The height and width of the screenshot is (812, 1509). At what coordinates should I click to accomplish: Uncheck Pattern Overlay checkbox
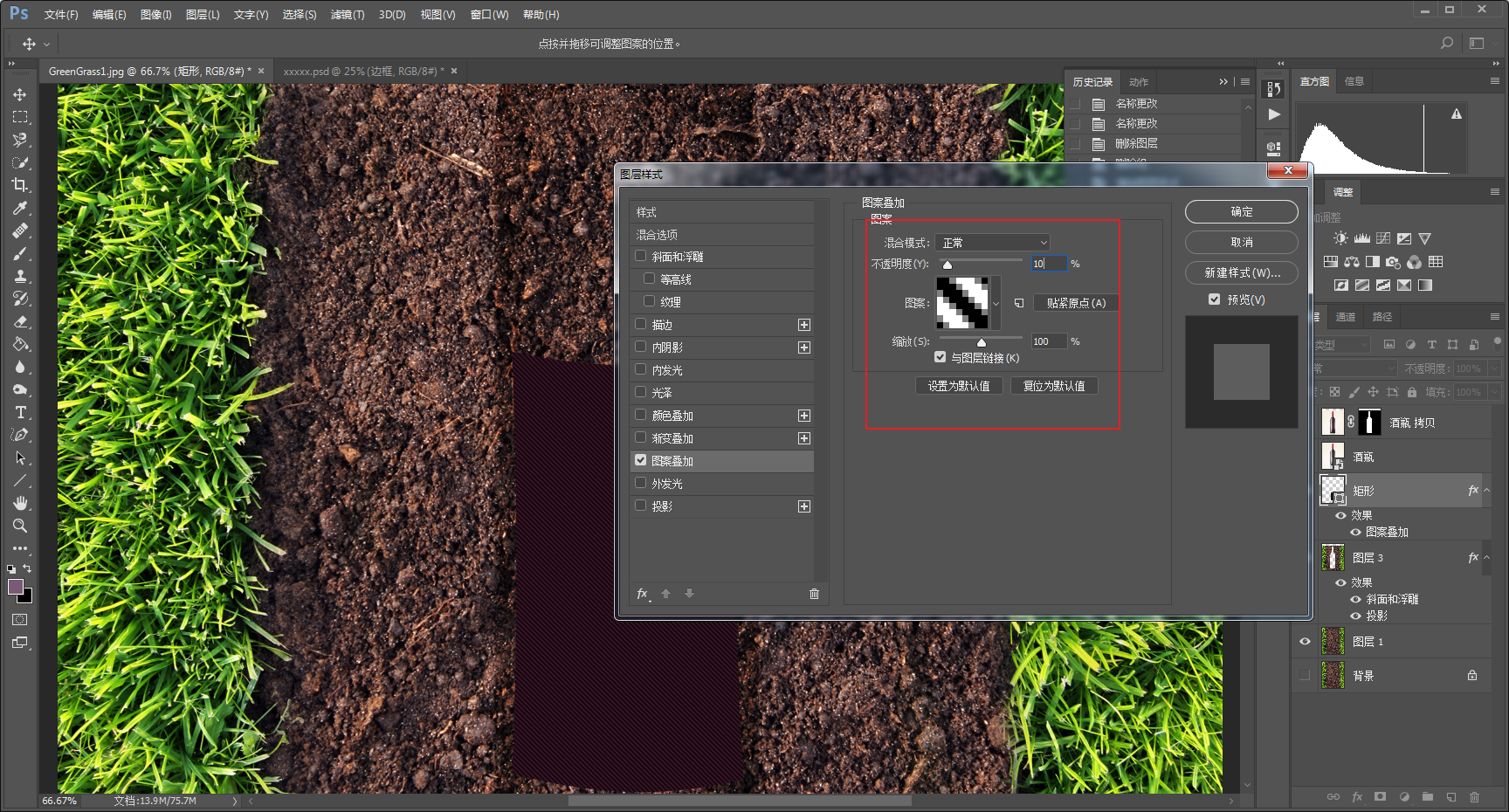click(641, 460)
